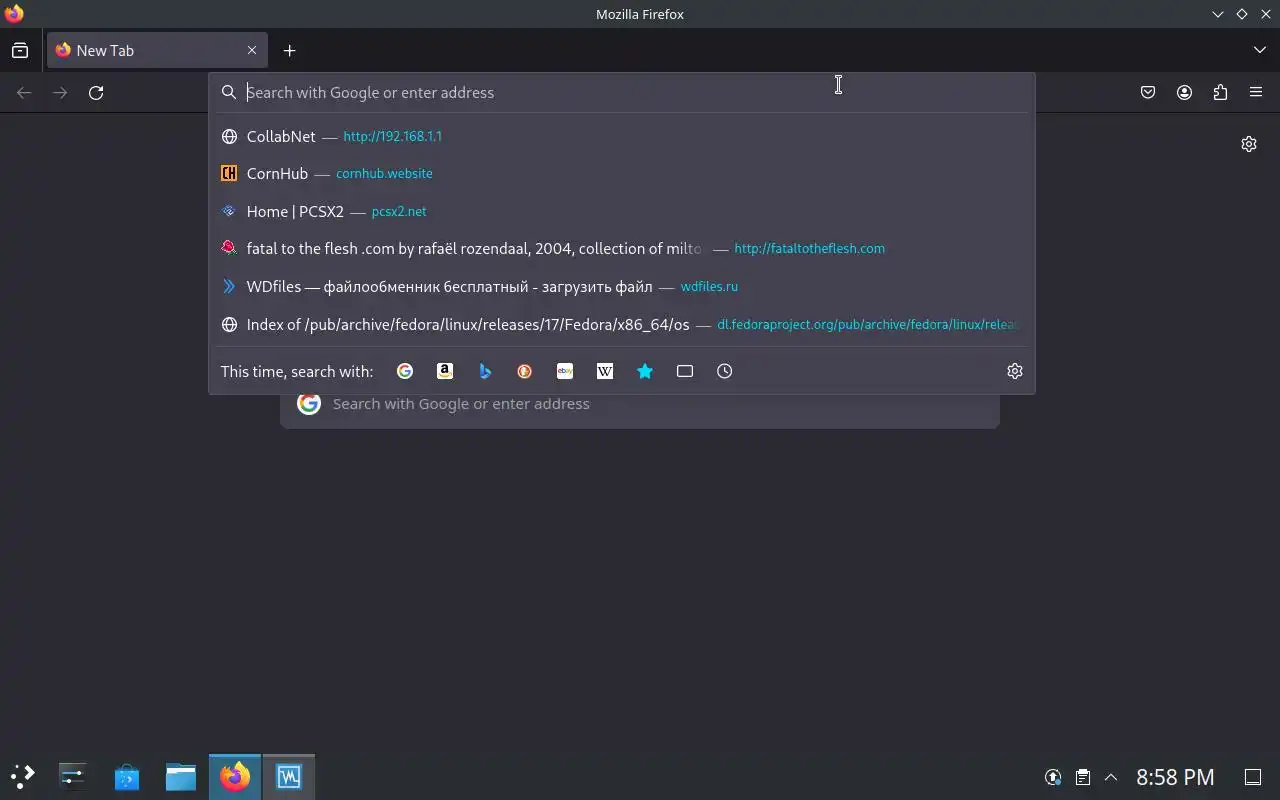
Task: Open WDfiles wdfiles.ru suggestion
Action: click(x=622, y=286)
